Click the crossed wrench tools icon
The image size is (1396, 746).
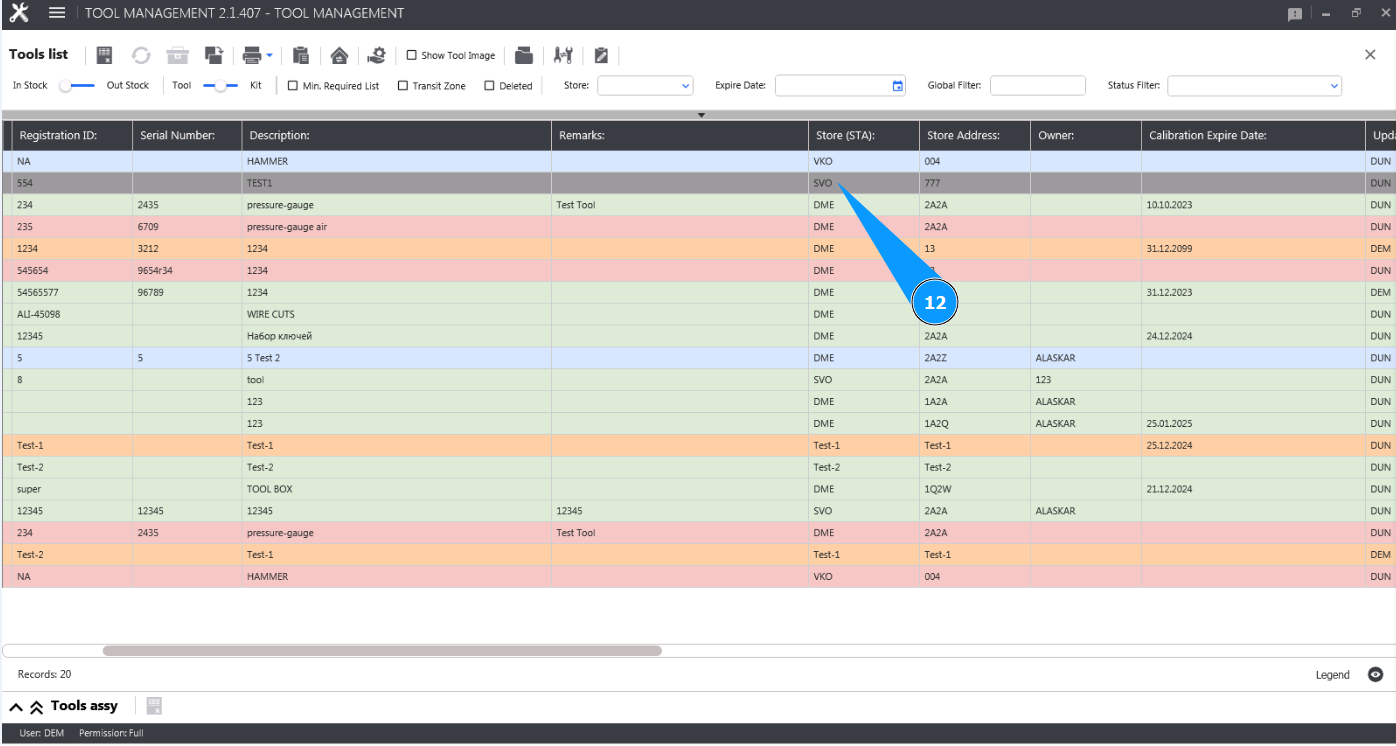click(x=563, y=55)
